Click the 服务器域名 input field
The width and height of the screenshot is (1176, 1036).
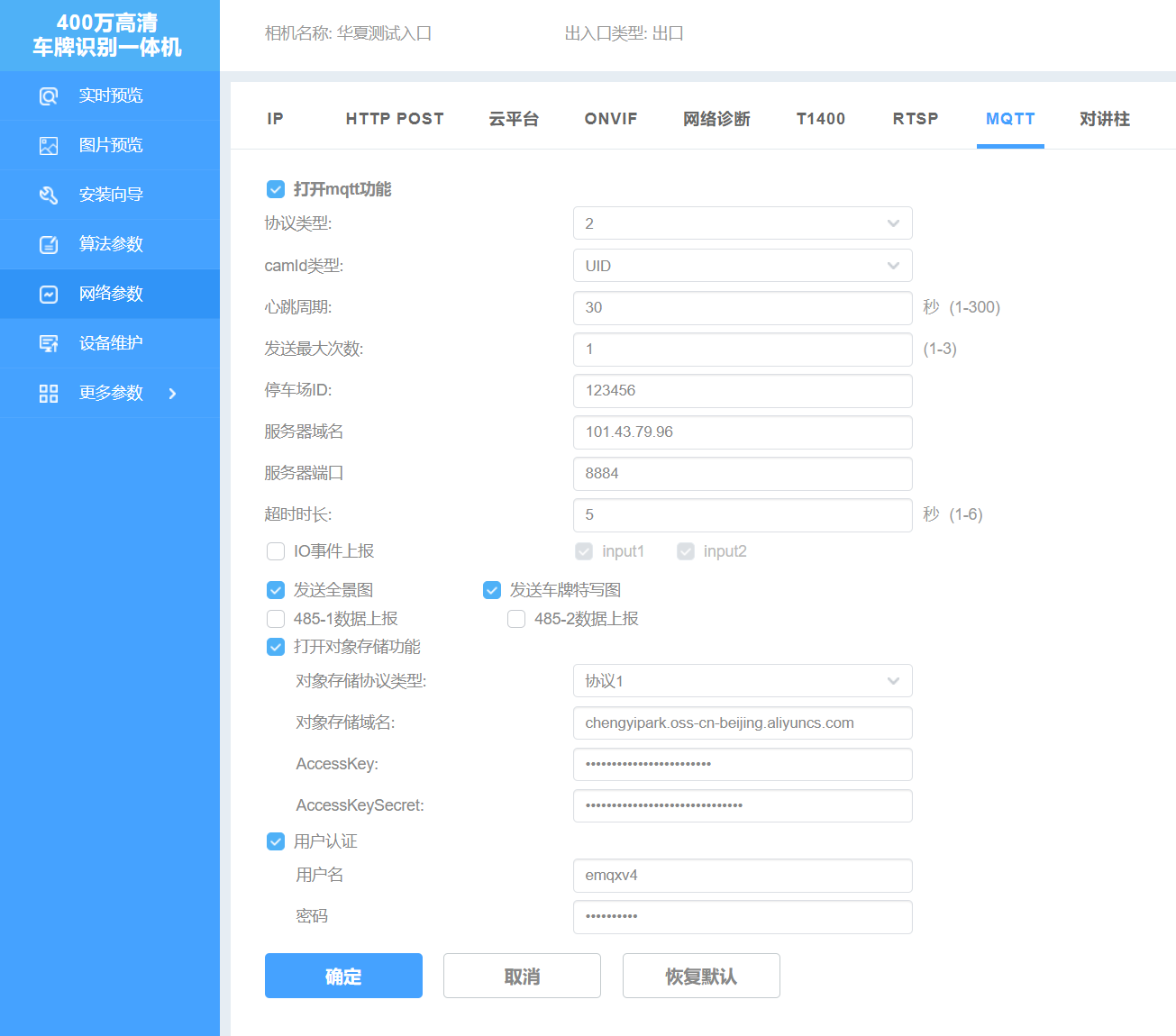click(742, 432)
